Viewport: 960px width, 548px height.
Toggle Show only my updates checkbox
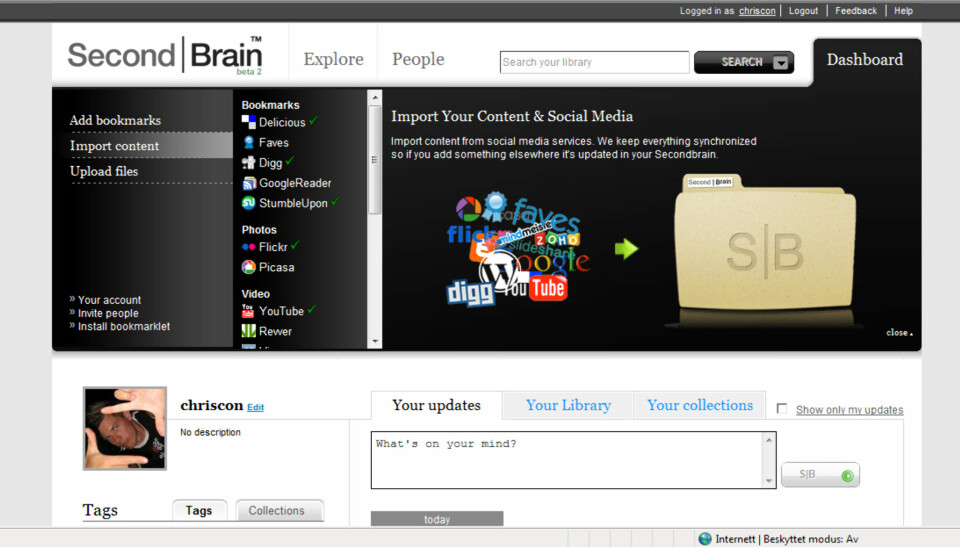(x=782, y=408)
